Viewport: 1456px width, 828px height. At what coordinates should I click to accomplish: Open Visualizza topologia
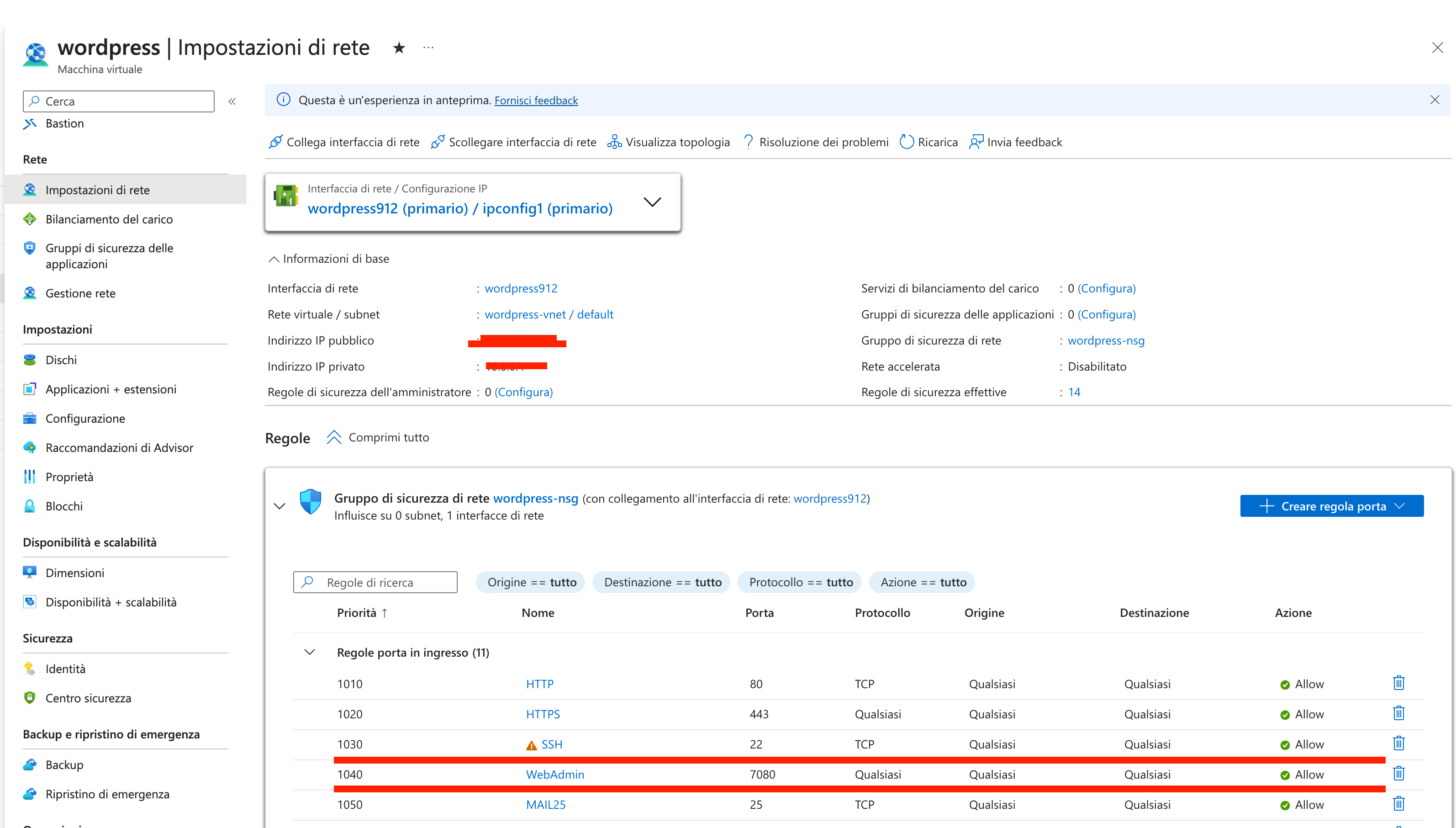coord(668,142)
